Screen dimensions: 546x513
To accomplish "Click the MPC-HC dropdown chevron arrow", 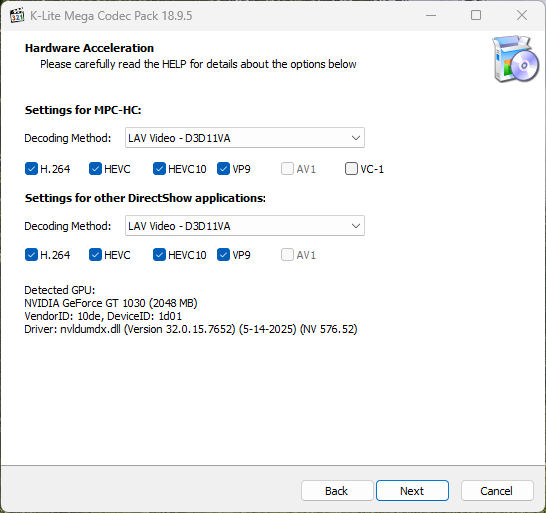I will tap(356, 138).
